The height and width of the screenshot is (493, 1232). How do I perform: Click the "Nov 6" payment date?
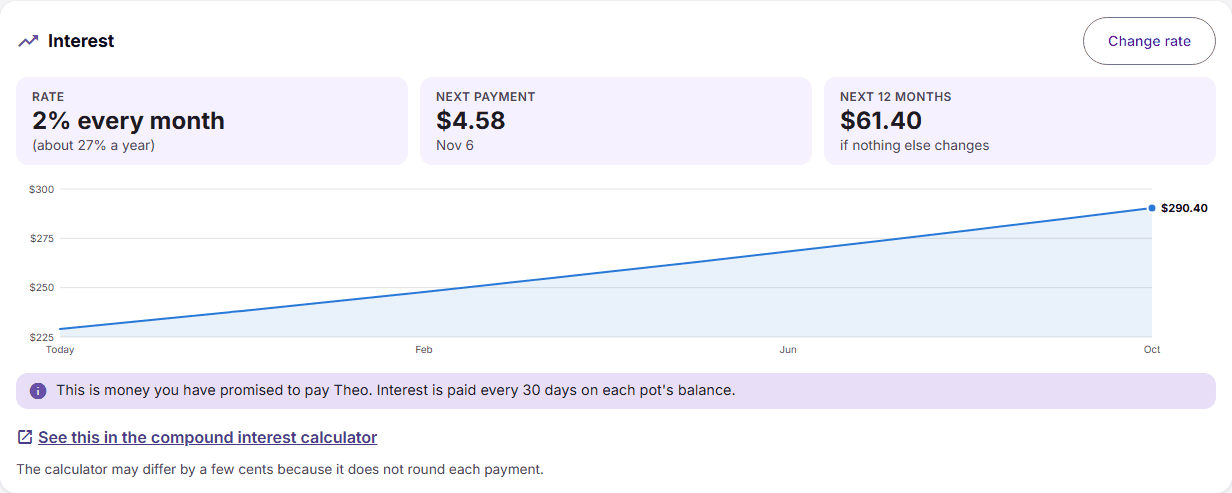(455, 145)
